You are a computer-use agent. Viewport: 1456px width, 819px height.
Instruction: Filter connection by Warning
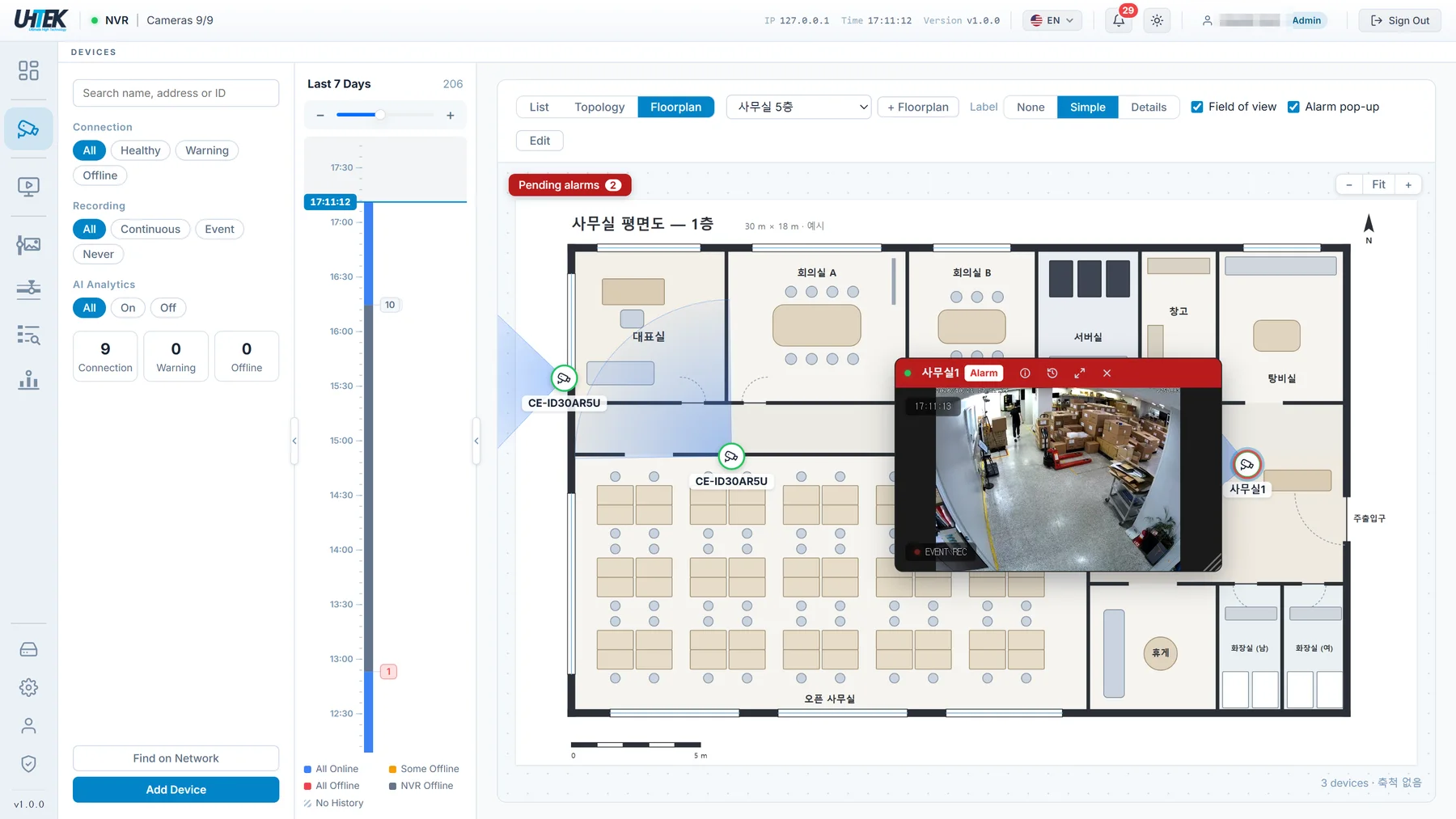pos(207,150)
